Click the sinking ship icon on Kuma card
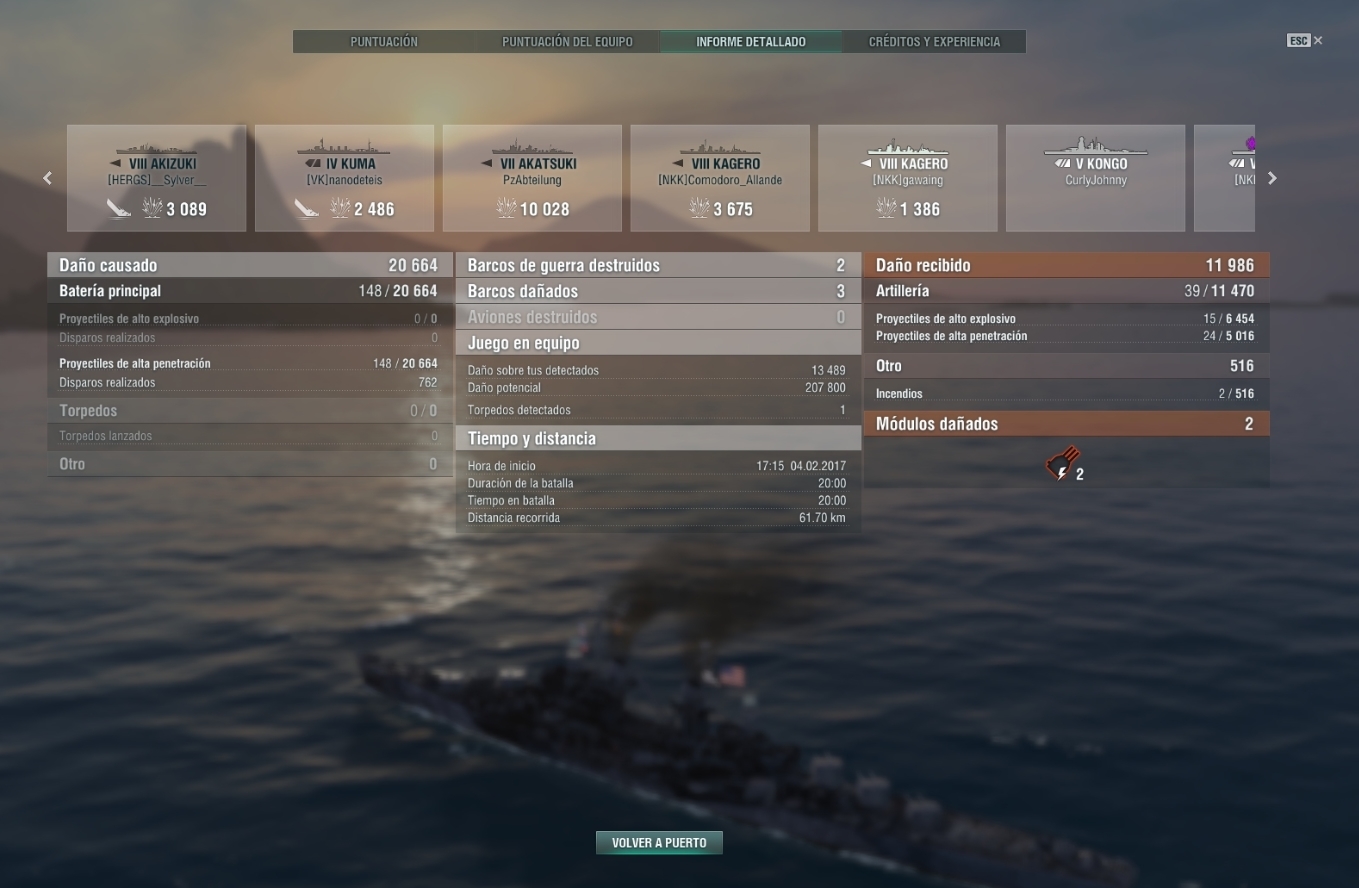This screenshot has height=888, width=1359. coord(307,208)
